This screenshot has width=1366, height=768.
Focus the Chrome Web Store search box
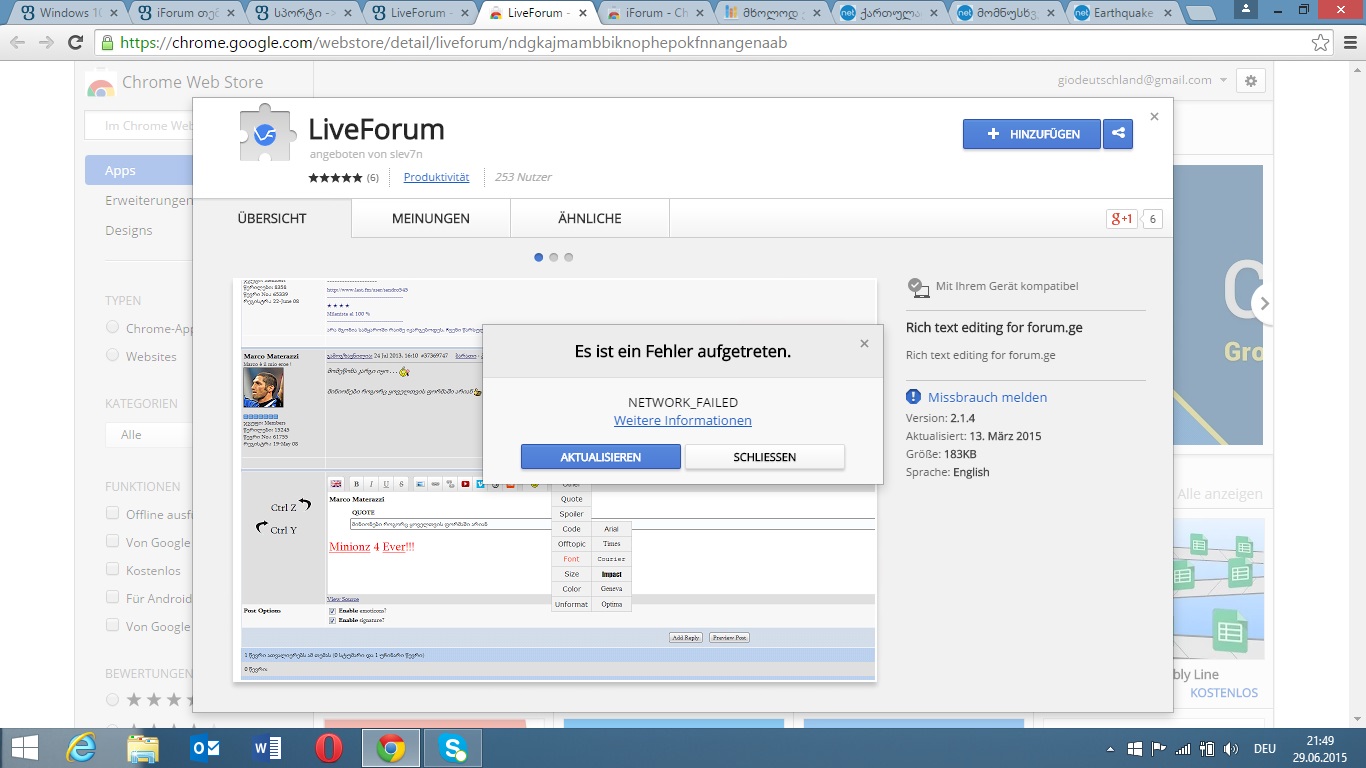coord(139,125)
